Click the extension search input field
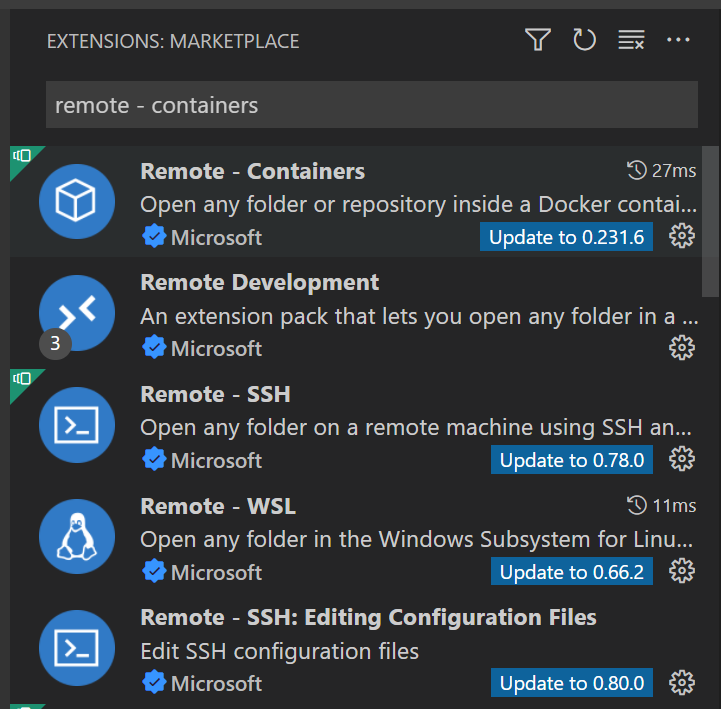This screenshot has width=721, height=709. tap(371, 105)
